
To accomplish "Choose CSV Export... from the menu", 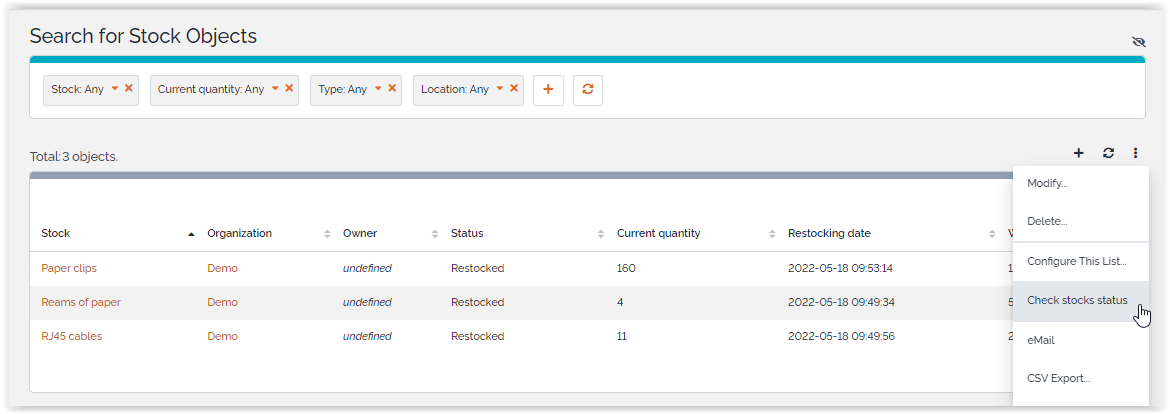I will 1058,378.
